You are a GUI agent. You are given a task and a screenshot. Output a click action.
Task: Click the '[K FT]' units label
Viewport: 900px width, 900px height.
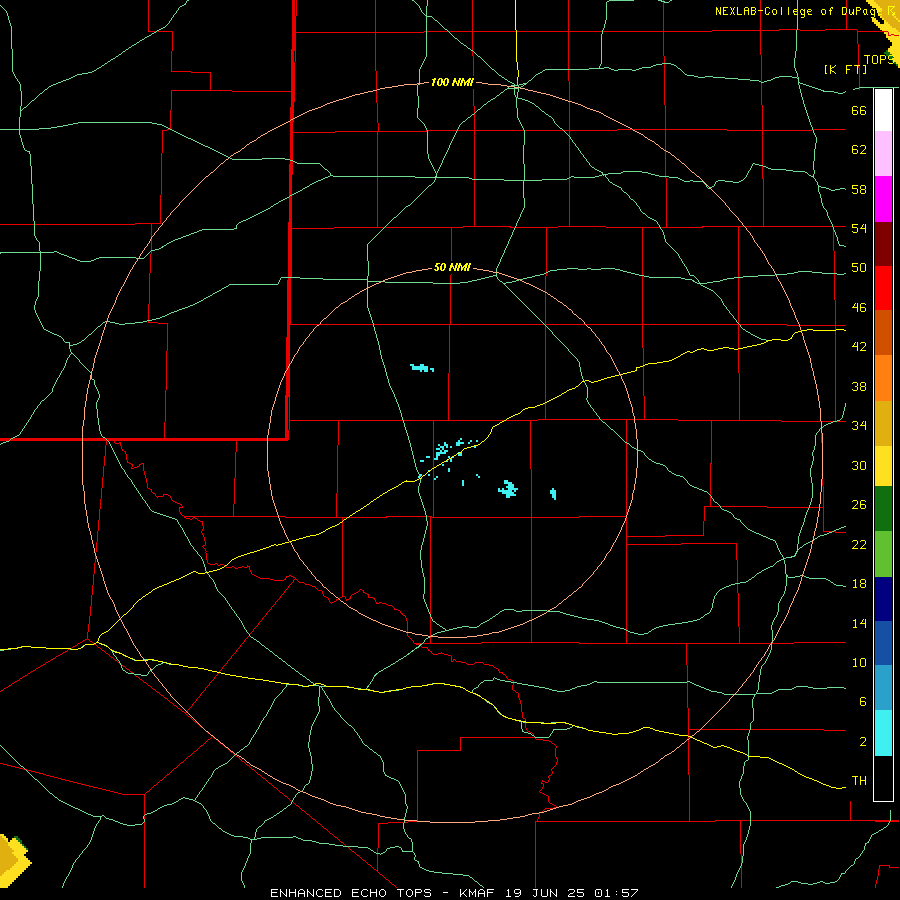[x=845, y=69]
